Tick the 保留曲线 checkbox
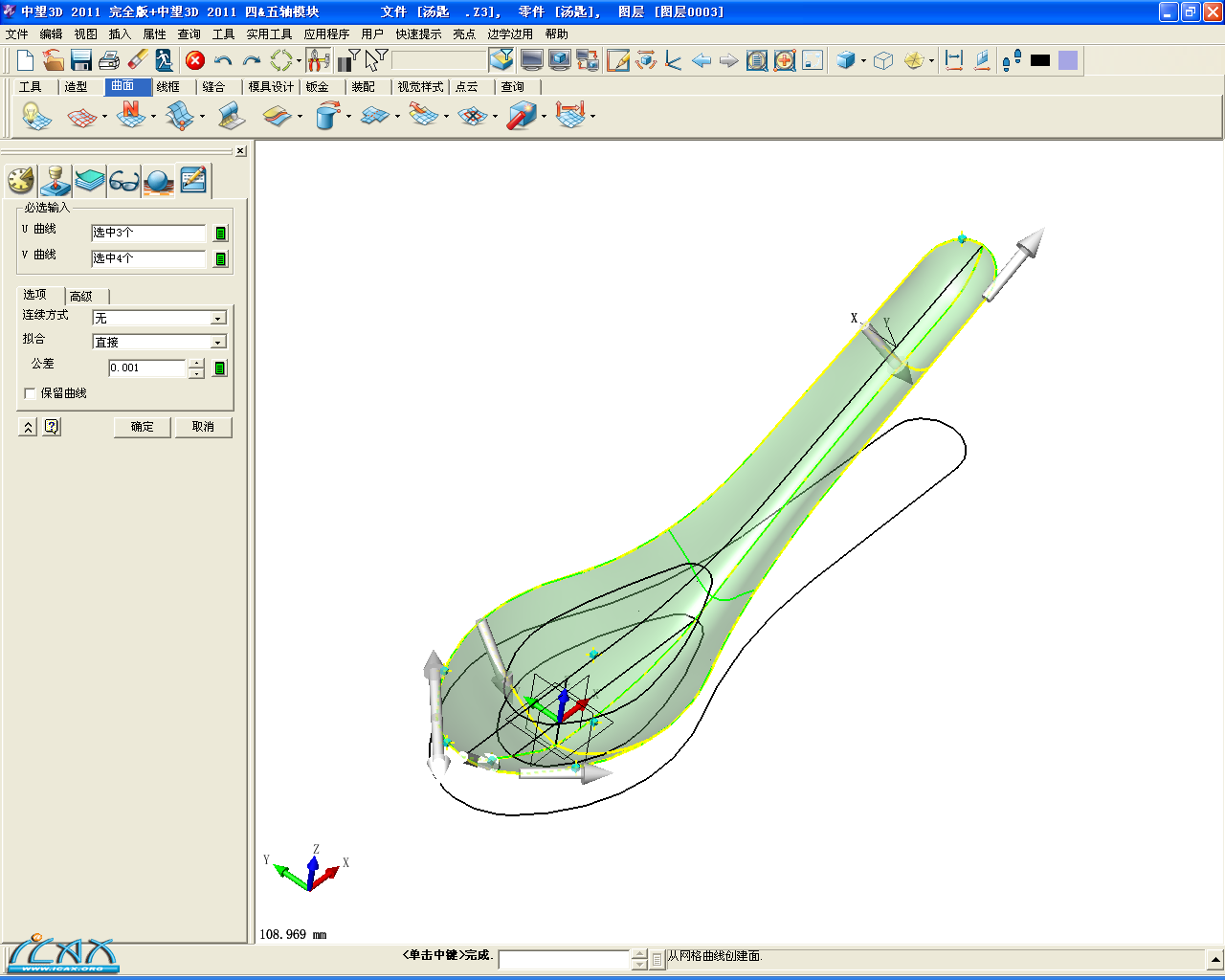 pos(30,393)
